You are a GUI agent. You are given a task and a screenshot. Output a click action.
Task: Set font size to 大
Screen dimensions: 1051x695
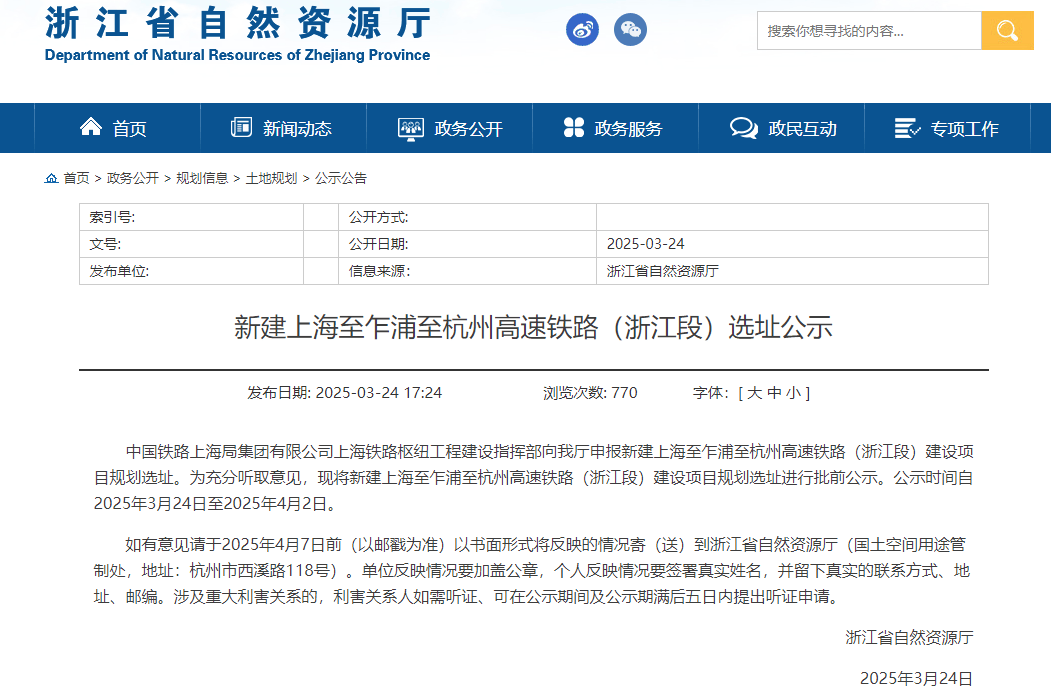pos(754,393)
